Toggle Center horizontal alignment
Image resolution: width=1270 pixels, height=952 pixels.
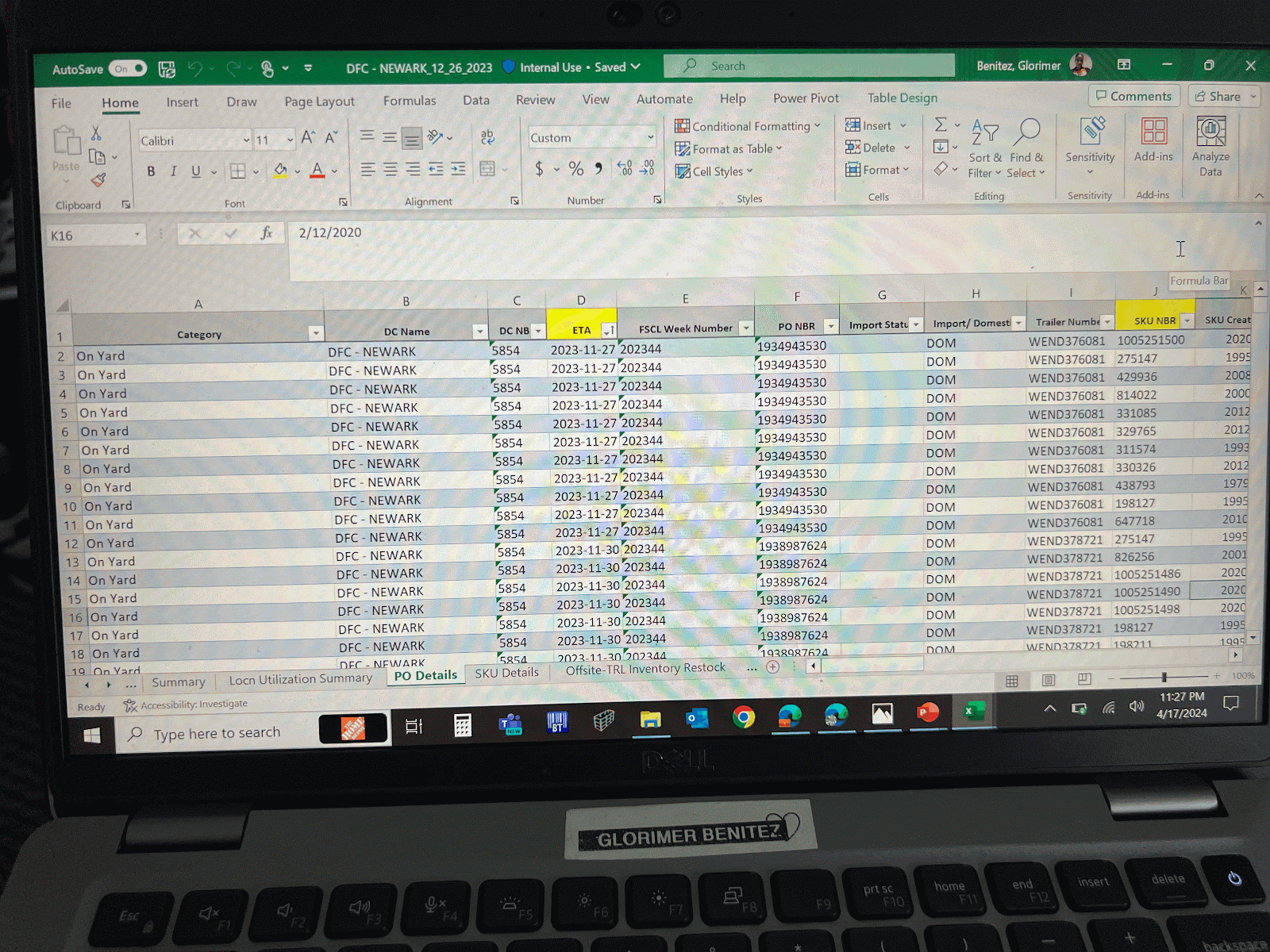391,169
